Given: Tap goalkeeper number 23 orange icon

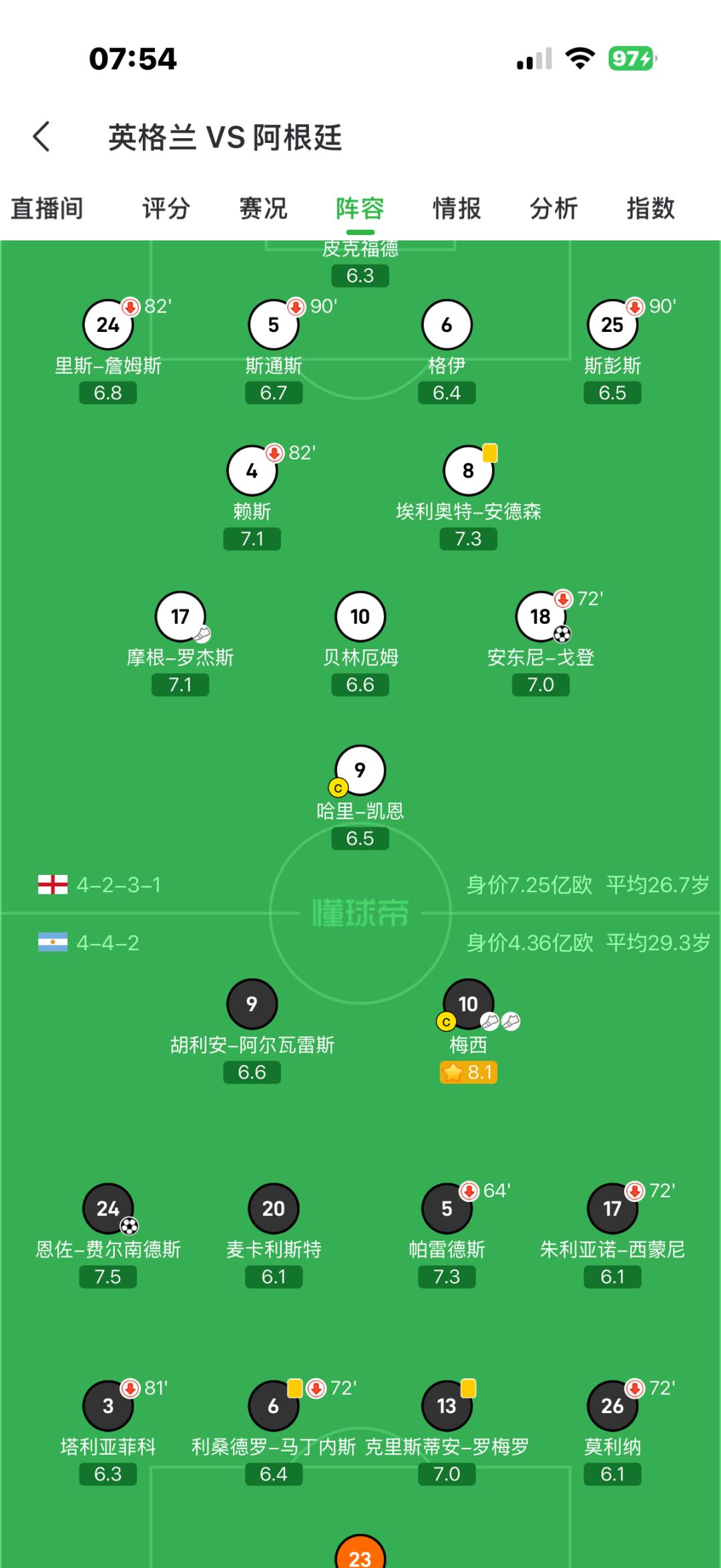Looking at the screenshot, I should [360, 1553].
